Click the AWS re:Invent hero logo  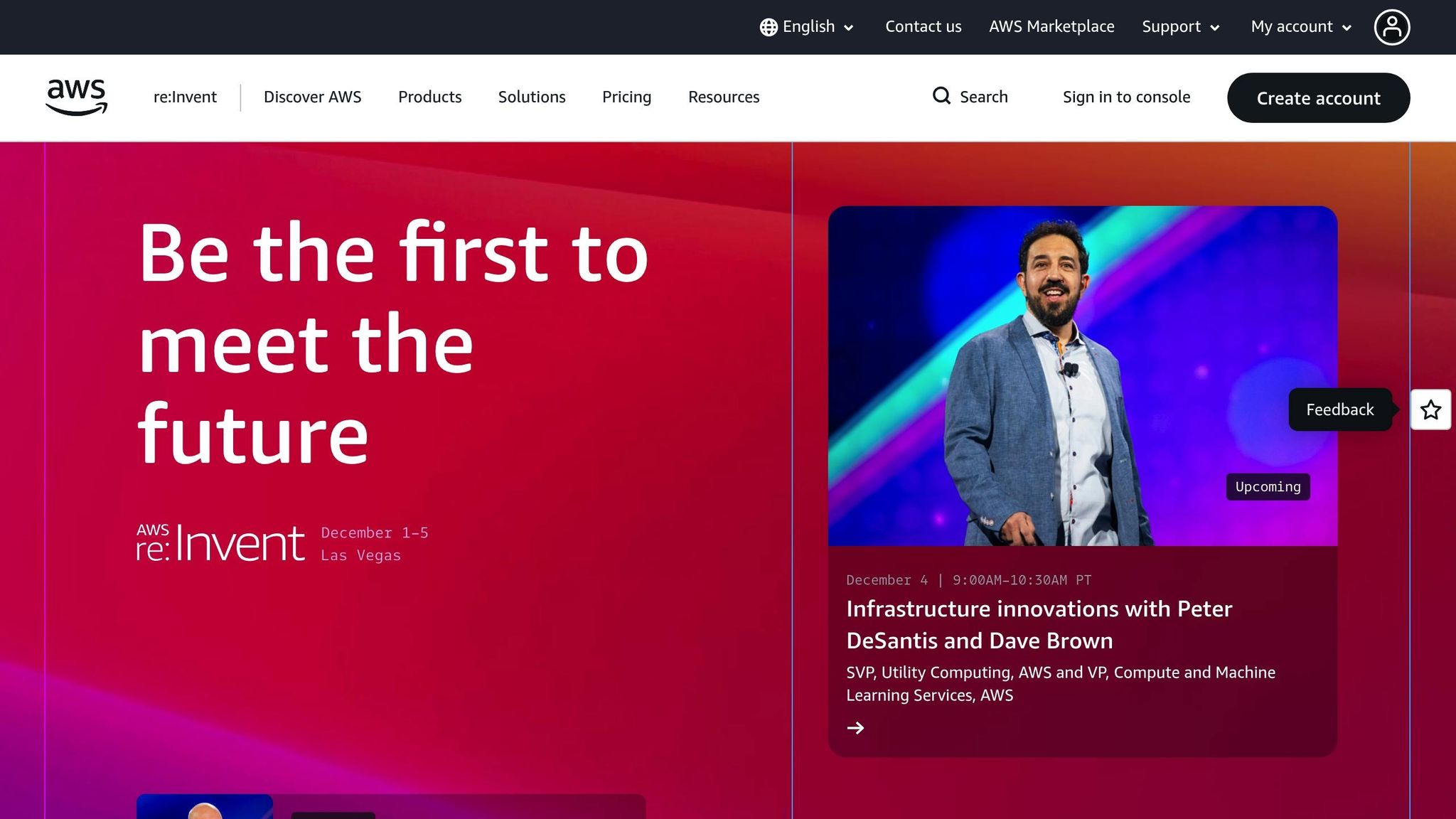click(220, 543)
